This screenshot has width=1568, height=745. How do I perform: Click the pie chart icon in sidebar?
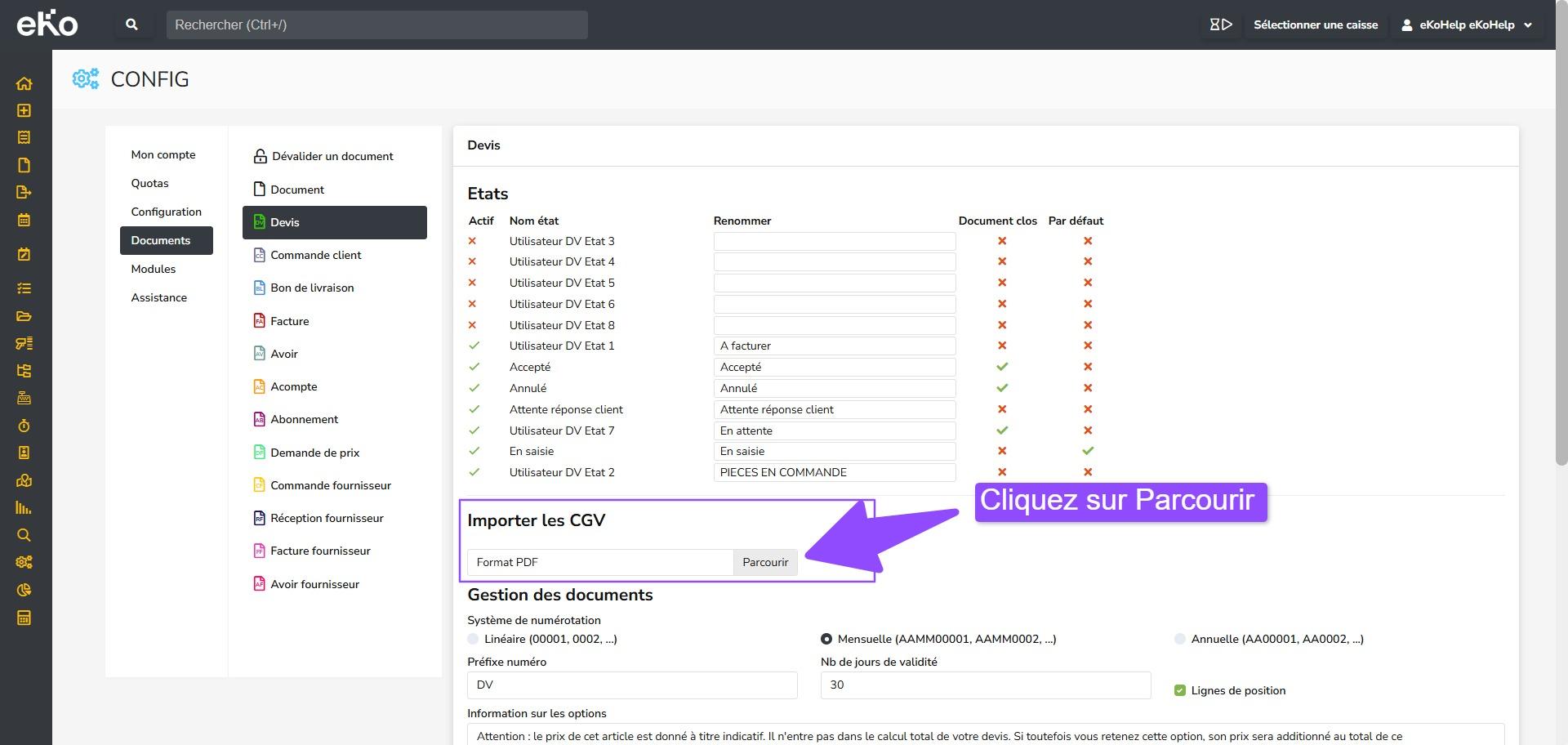pos(24,590)
